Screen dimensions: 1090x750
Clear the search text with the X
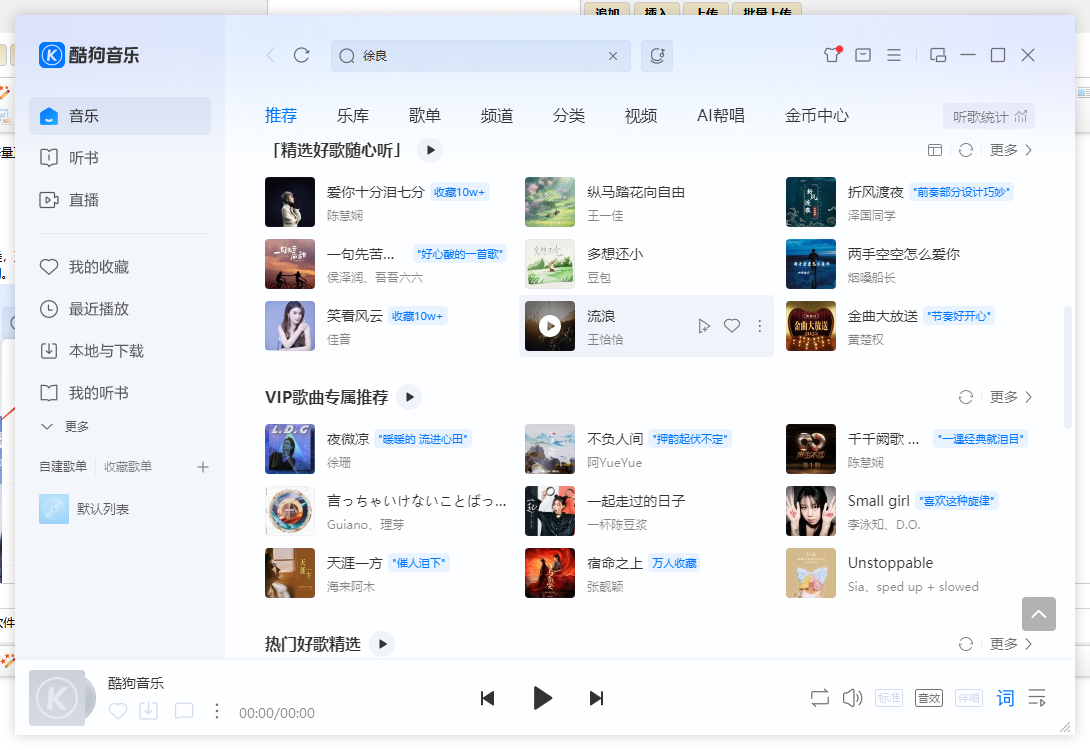pyautogui.click(x=612, y=56)
